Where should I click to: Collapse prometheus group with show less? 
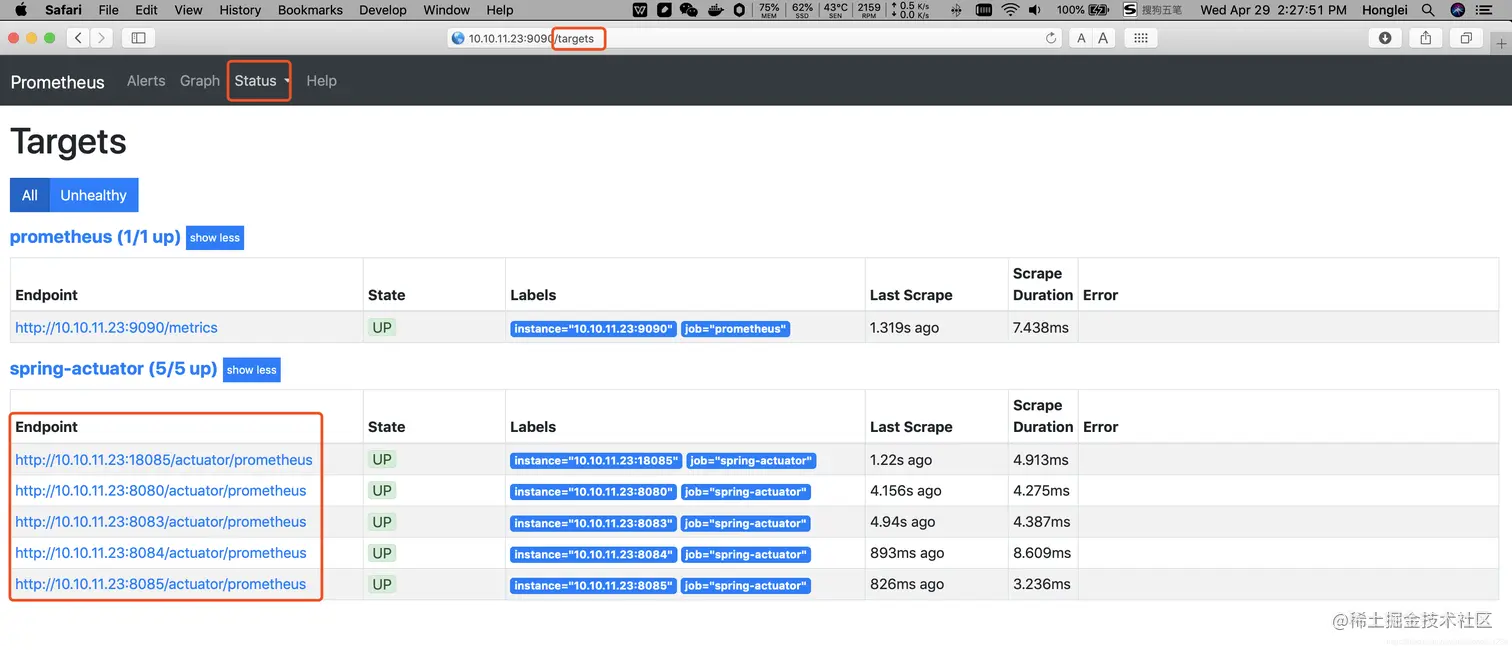coord(215,238)
